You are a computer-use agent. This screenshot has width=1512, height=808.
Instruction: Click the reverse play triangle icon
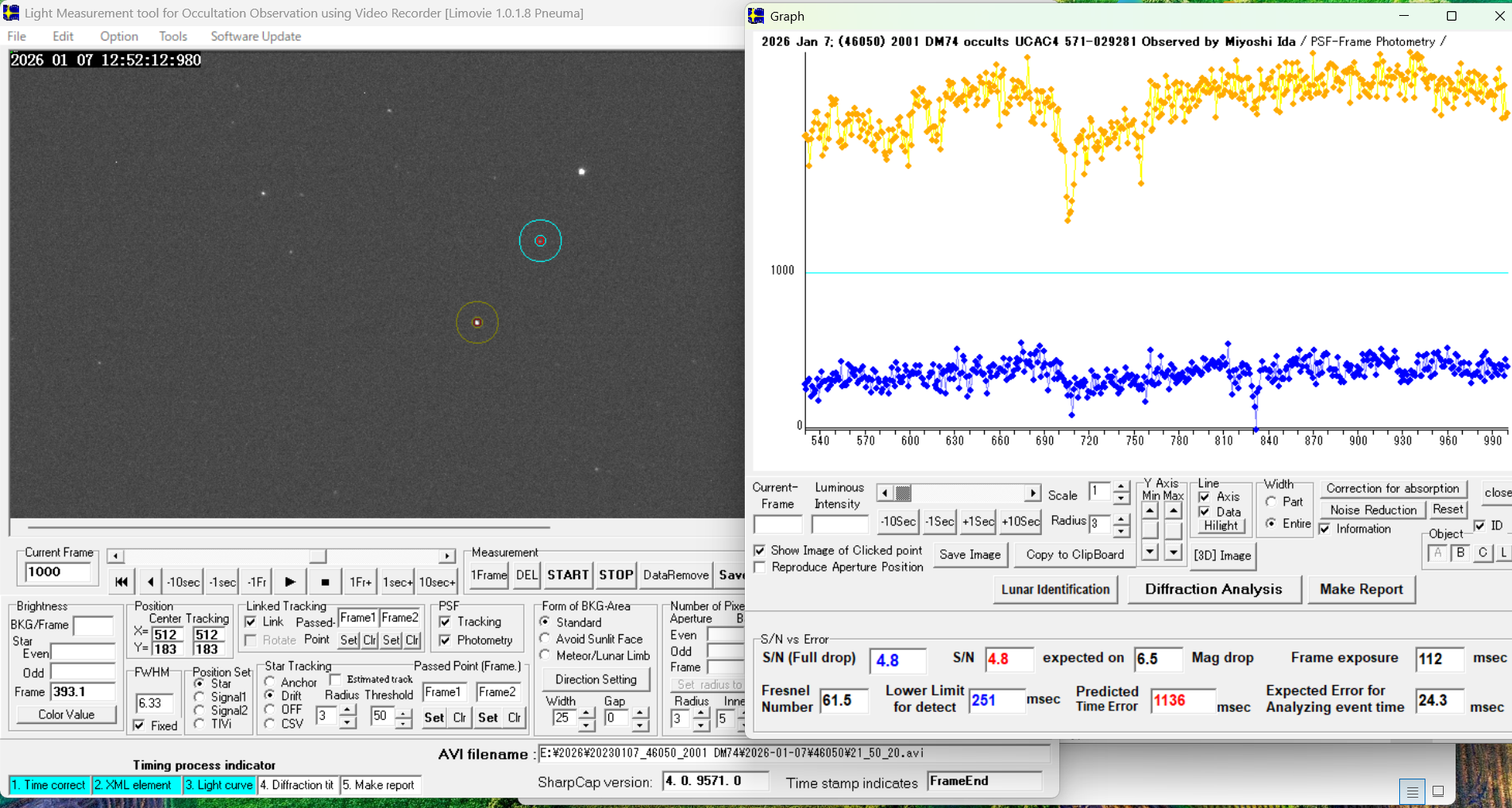point(151,582)
